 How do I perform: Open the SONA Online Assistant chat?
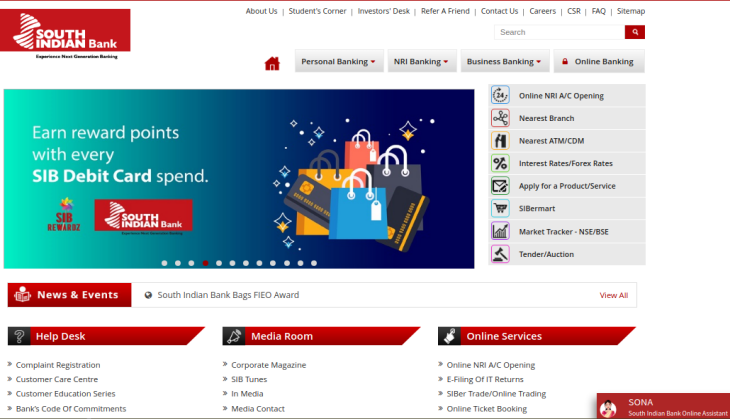click(x=663, y=406)
